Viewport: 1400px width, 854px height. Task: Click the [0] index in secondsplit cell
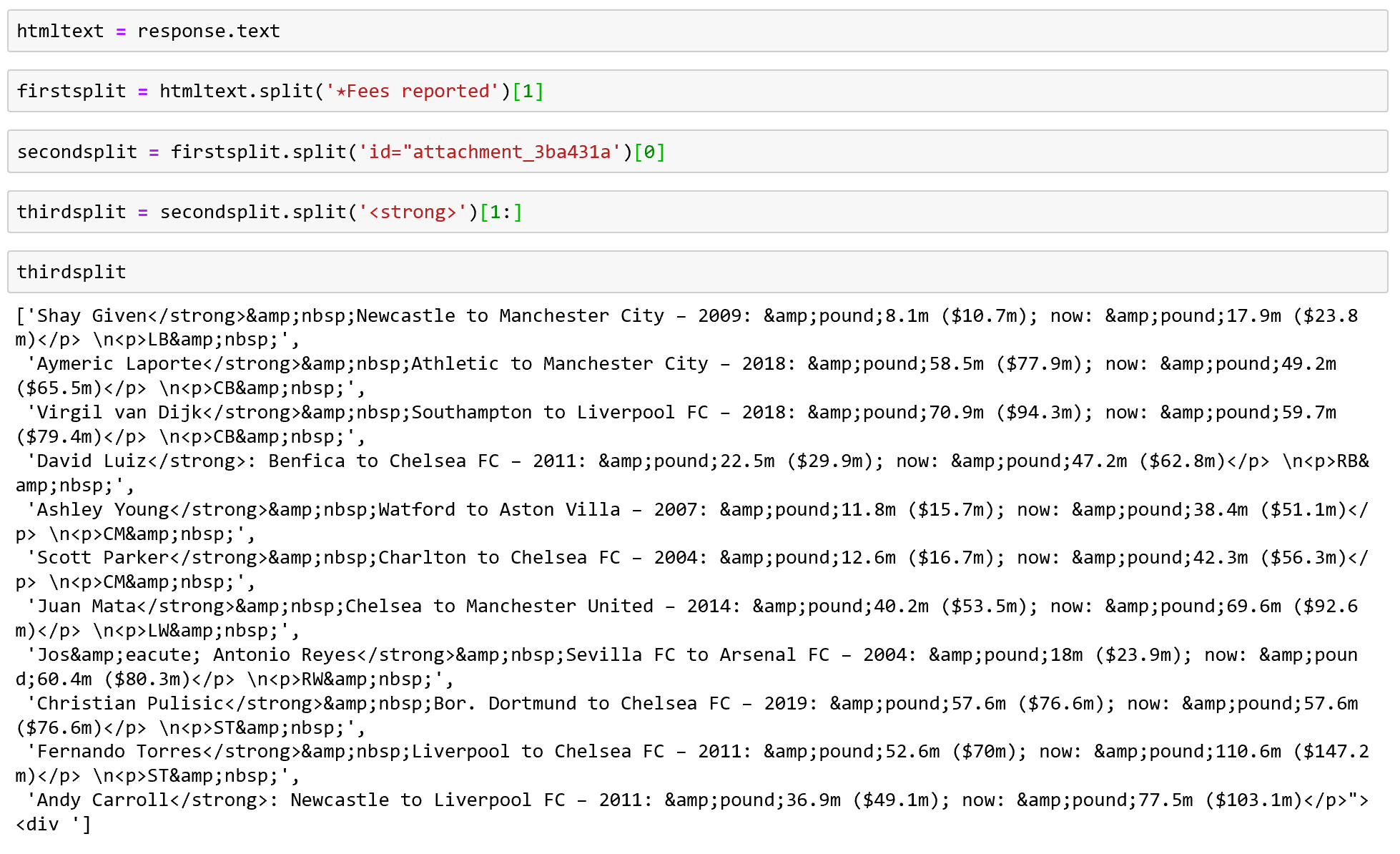649,152
